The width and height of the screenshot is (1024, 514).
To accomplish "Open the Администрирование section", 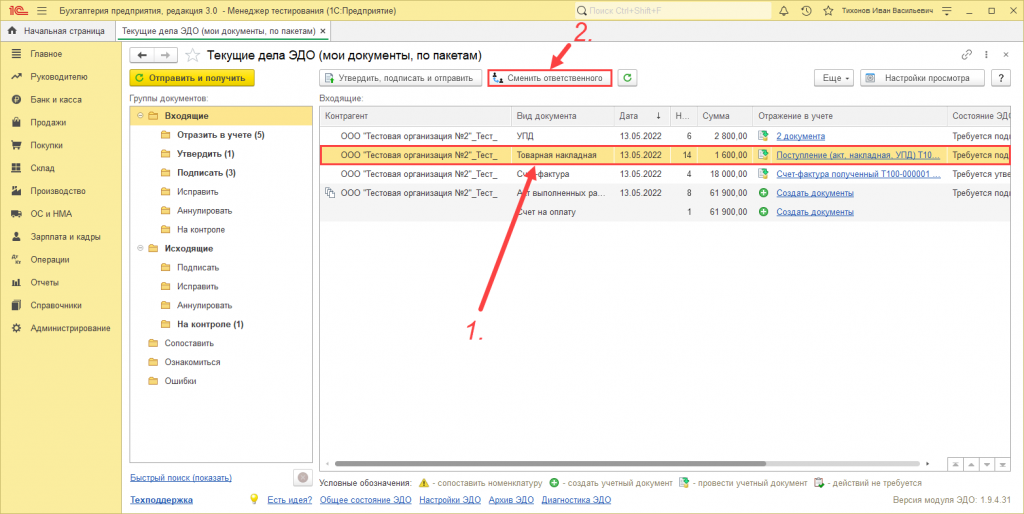I will point(70,328).
